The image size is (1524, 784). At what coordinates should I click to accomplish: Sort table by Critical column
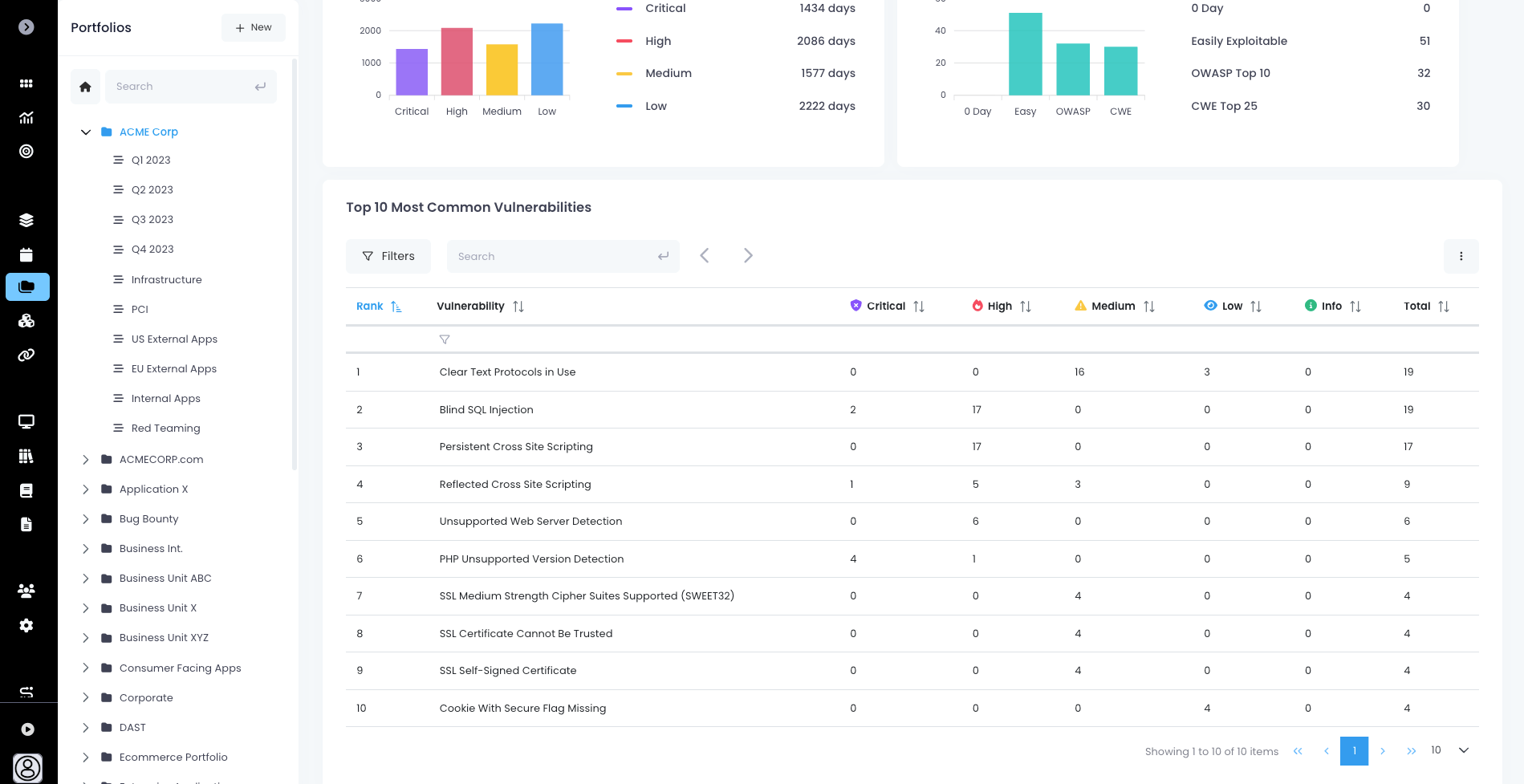[919, 307]
